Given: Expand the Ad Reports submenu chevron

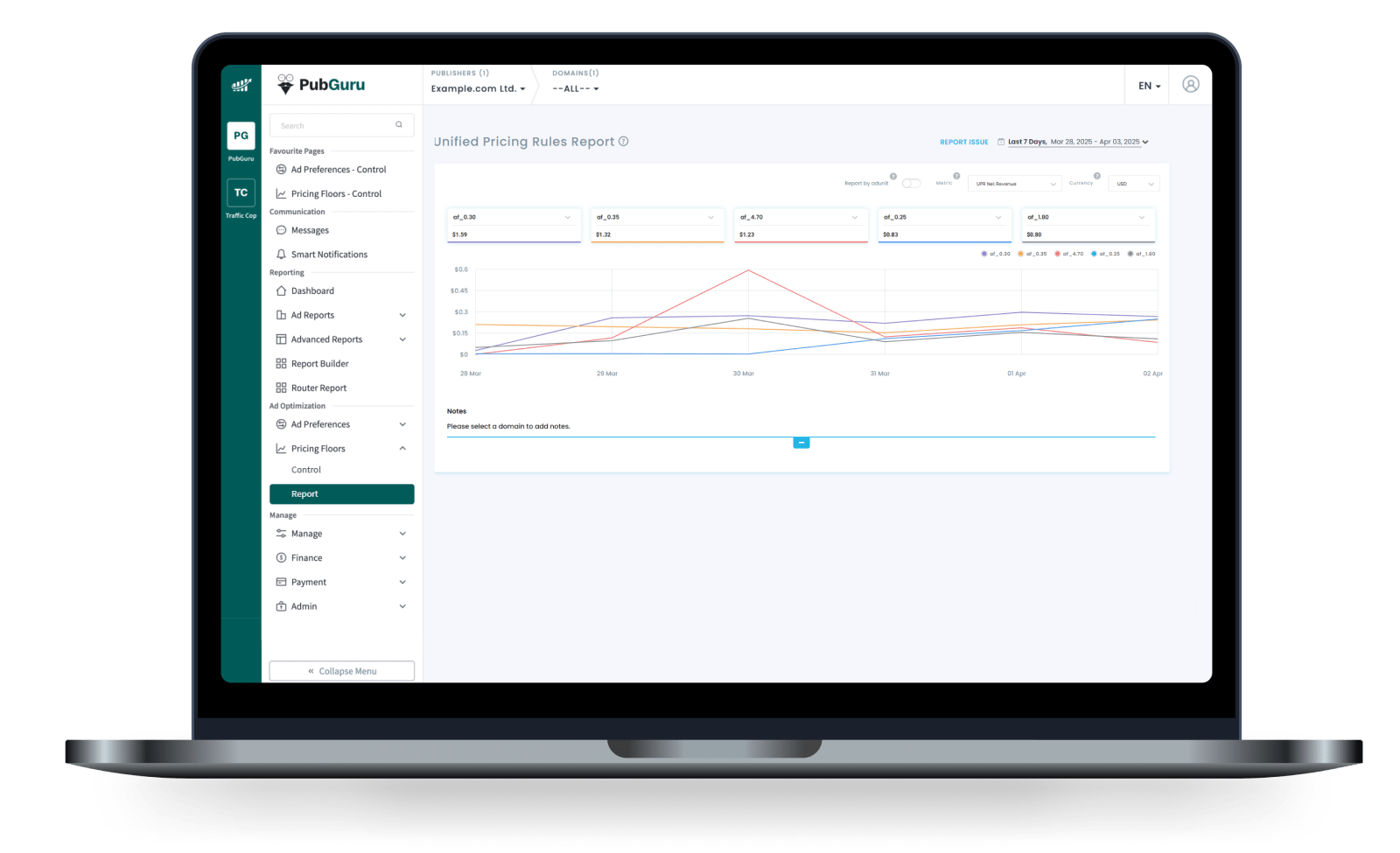Looking at the screenshot, I should (402, 315).
